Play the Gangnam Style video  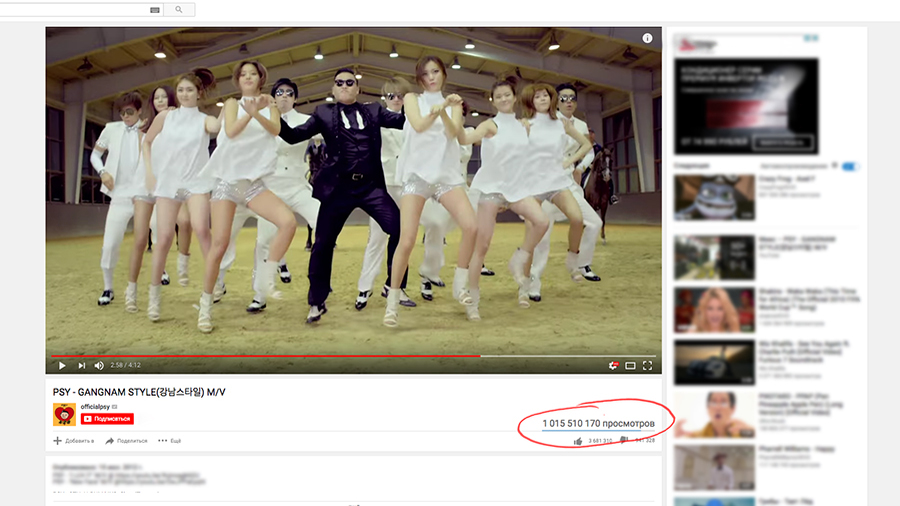pos(62,365)
